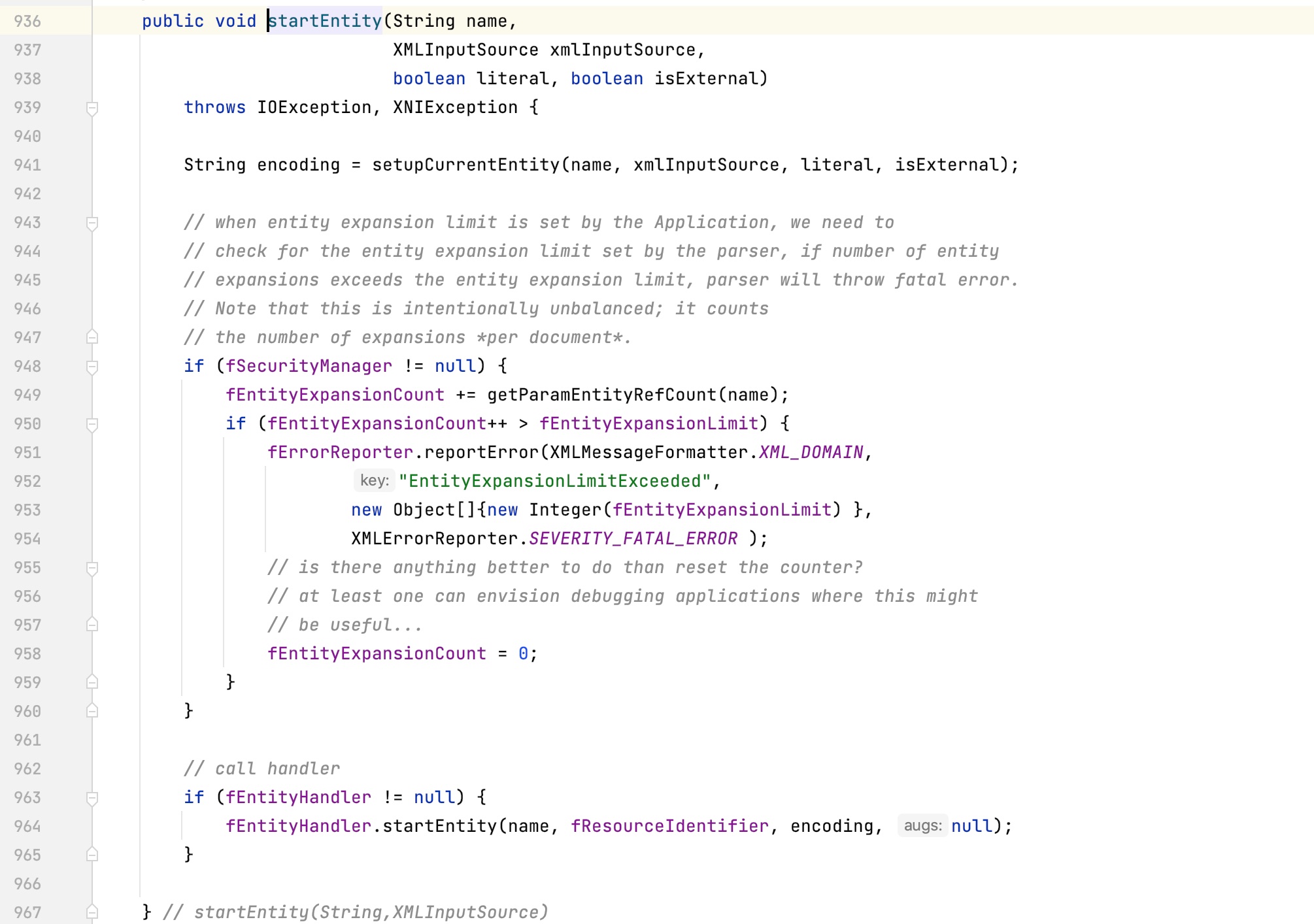Click the XML_DOMAIN constant reference
Viewport: 1314px width, 924px height.
point(811,452)
